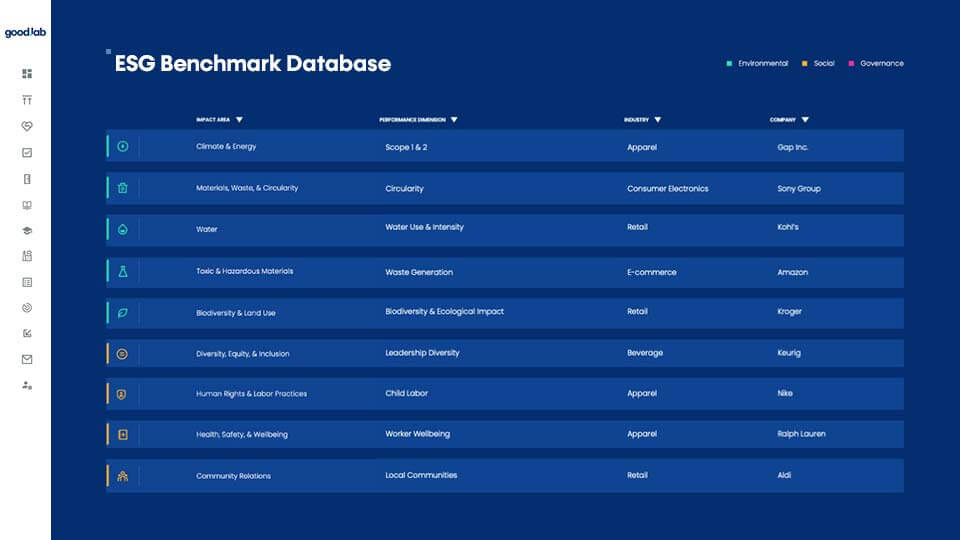Click the Scope 1 & 2 cell
The image size is (960, 540).
(x=406, y=147)
